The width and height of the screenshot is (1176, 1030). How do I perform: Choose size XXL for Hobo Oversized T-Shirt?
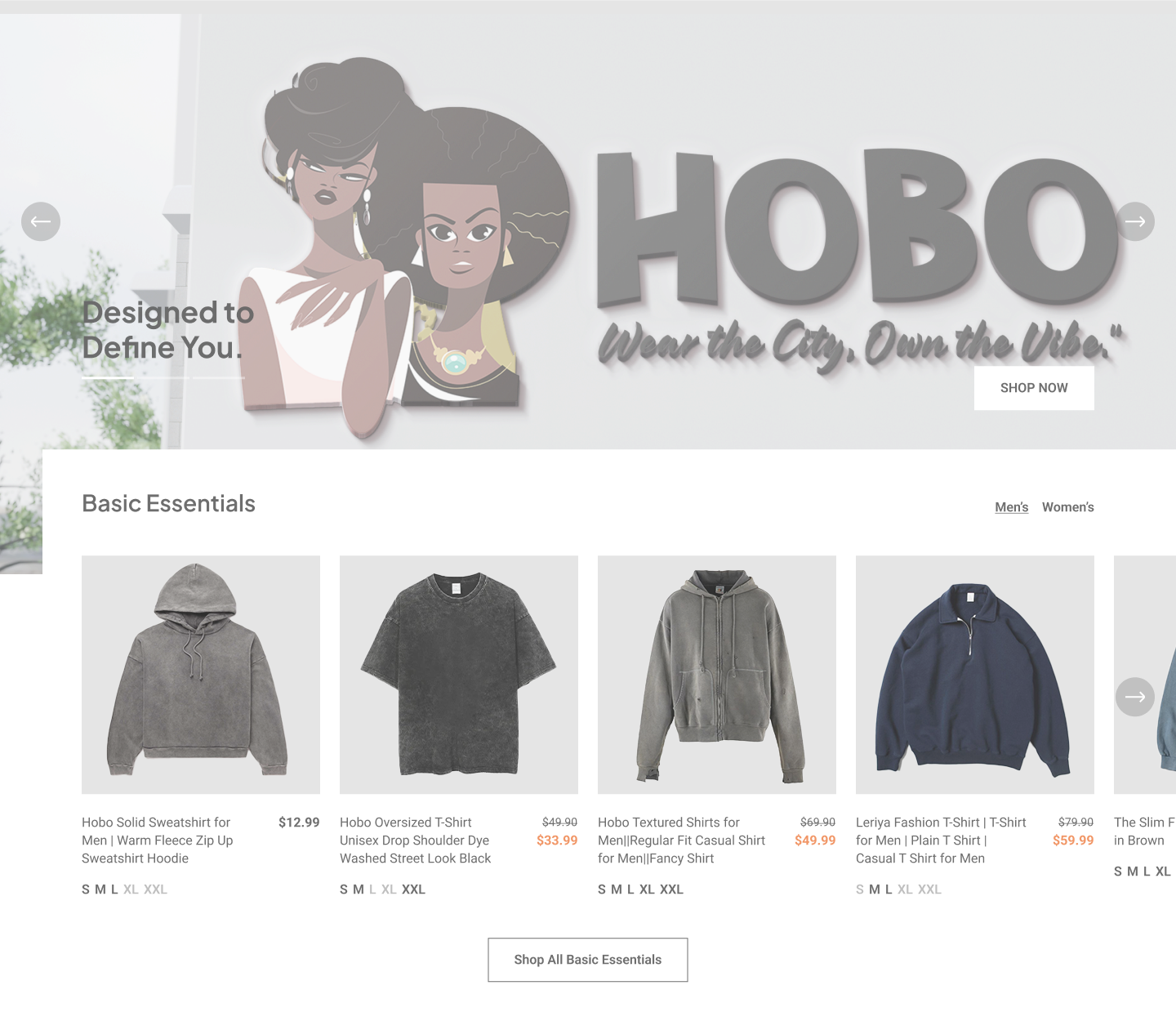(413, 890)
